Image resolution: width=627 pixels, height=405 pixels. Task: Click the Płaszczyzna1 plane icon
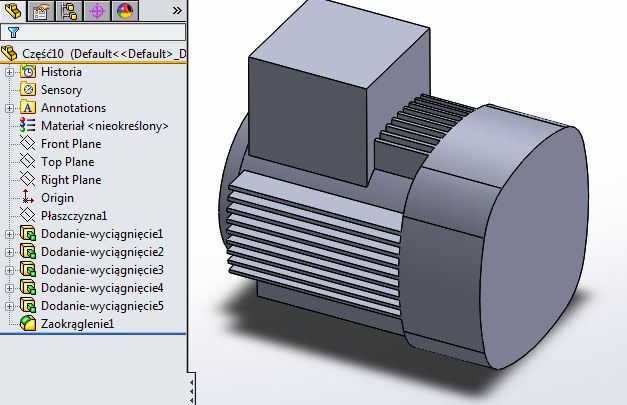[x=28, y=215]
